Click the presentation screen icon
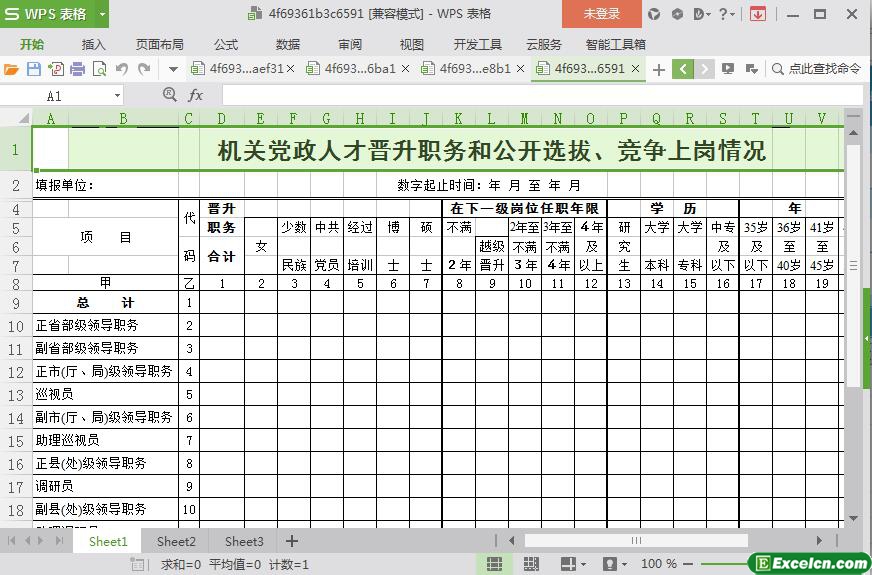Screen dimensions: 872x575 pyautogui.click(x=727, y=69)
